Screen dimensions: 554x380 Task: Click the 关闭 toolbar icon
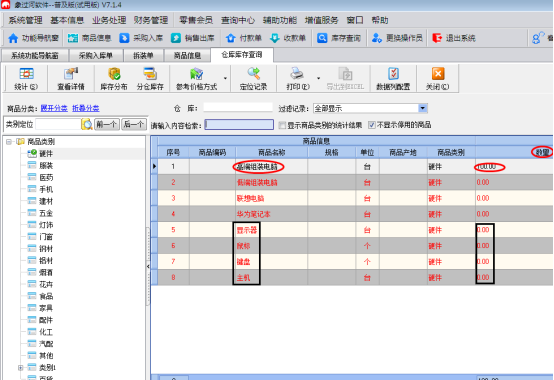(x=438, y=74)
